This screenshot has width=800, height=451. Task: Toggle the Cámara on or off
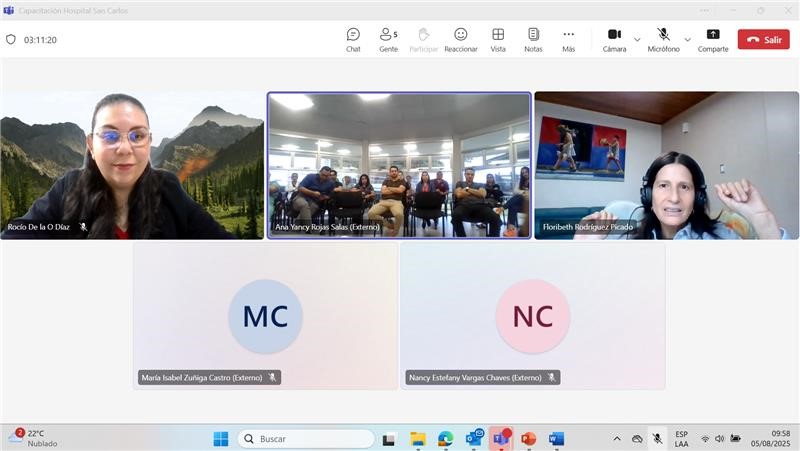coord(614,40)
